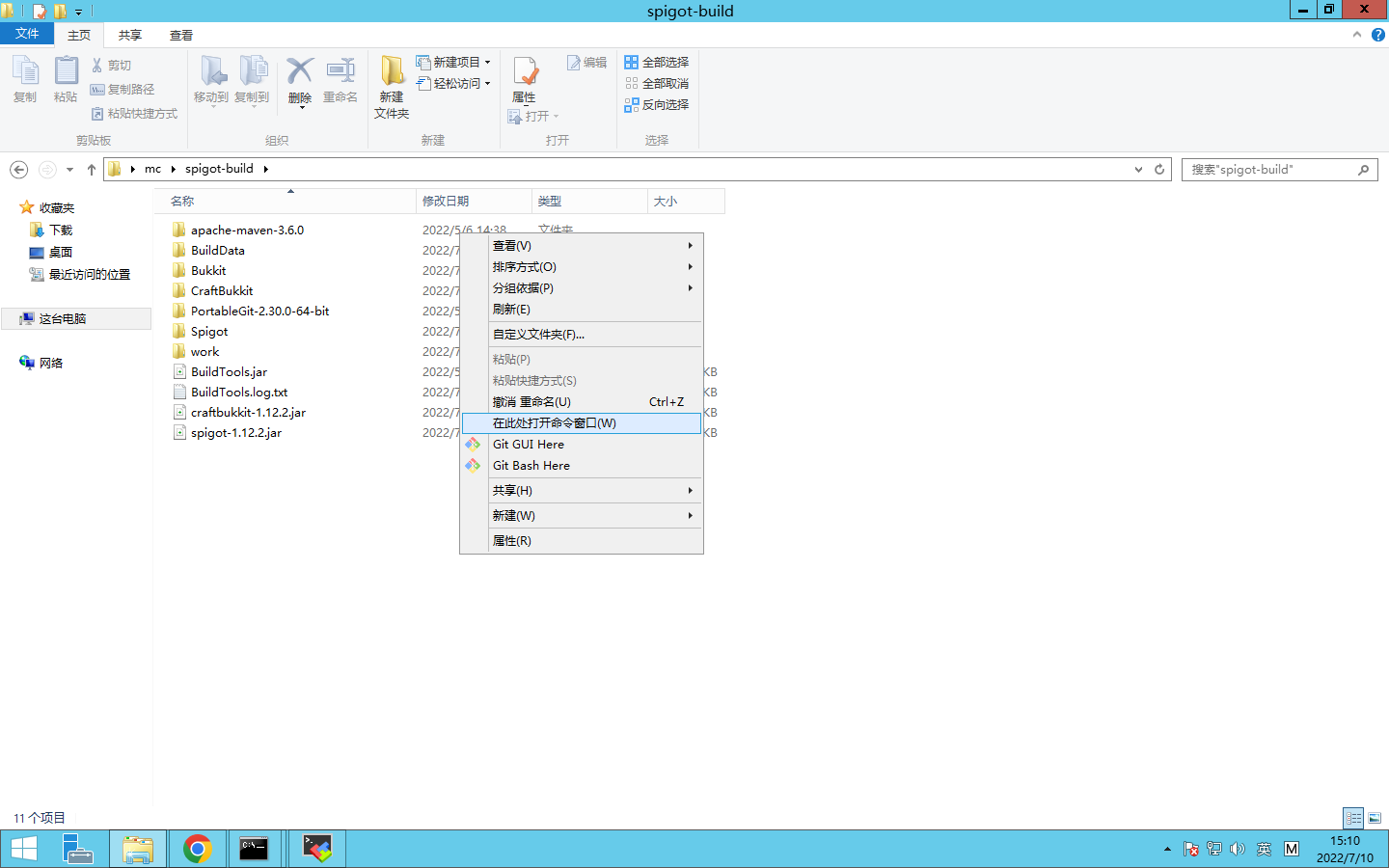Select the PortableGit-2.30.0-64-bit folder
The height and width of the screenshot is (868, 1389).
pos(259,311)
